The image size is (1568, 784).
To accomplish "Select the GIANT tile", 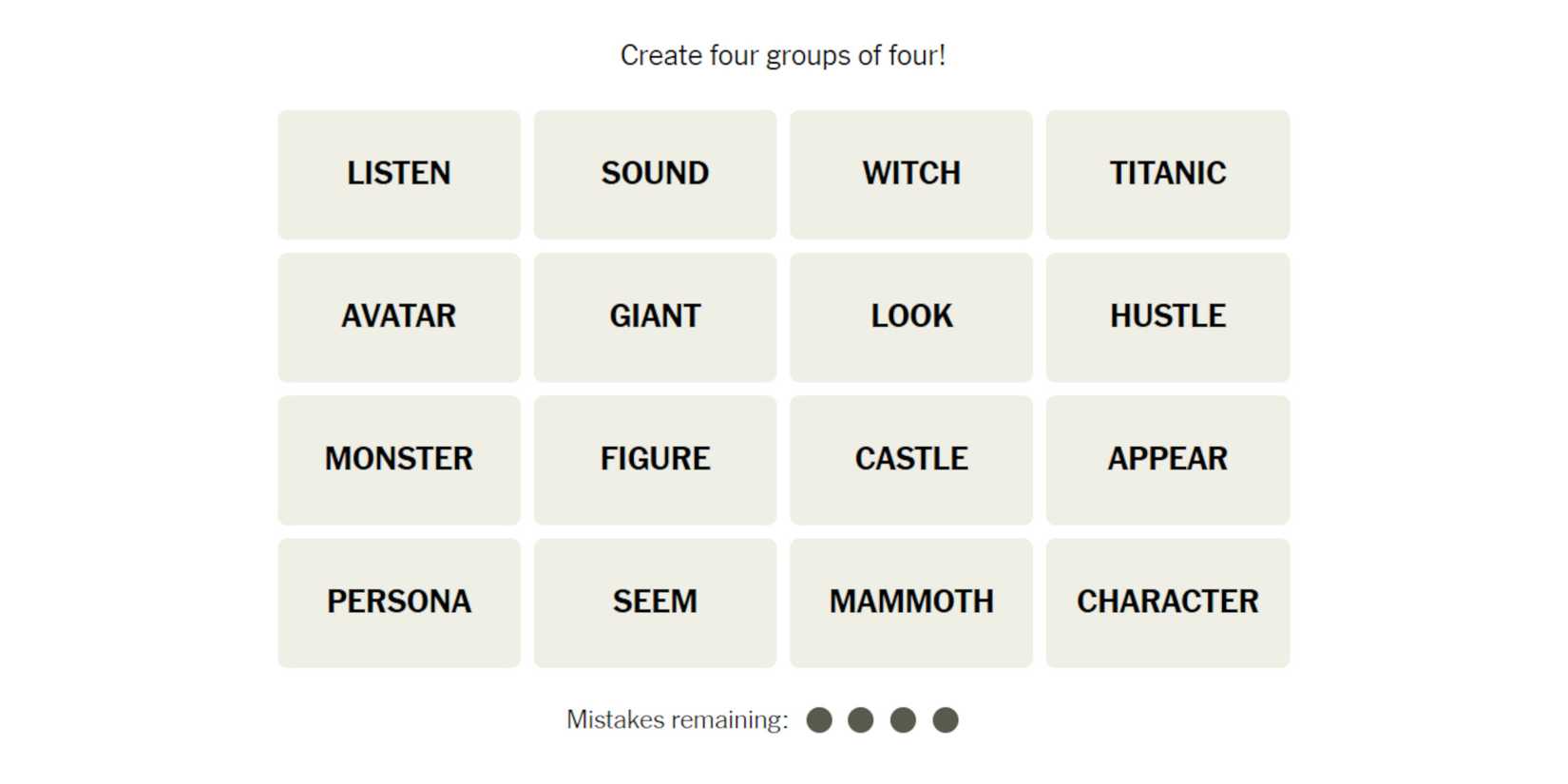I will (655, 316).
